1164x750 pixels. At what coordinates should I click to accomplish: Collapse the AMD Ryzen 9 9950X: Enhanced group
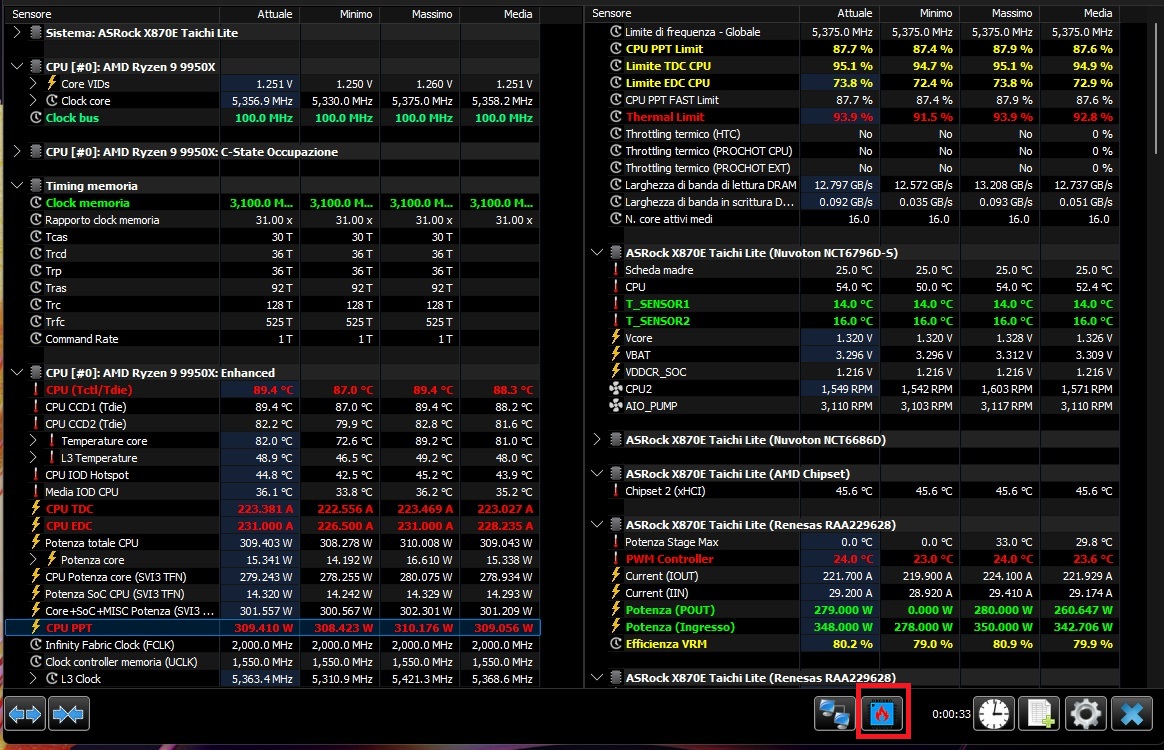tap(17, 372)
